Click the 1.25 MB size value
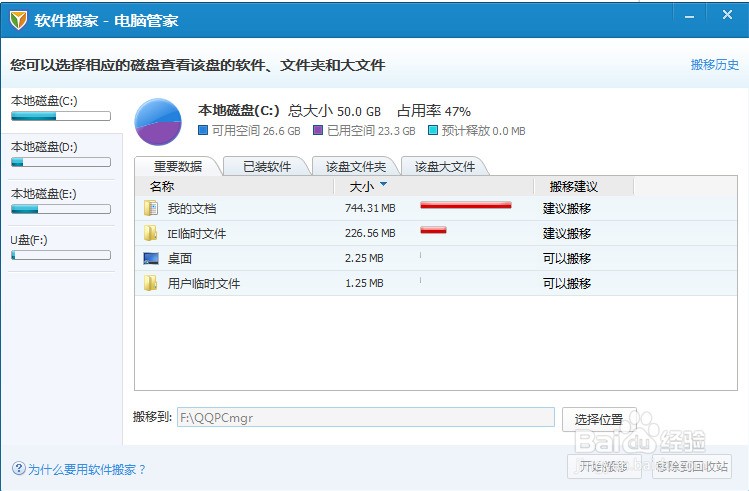Viewport: 749px width, 491px height. 364,283
